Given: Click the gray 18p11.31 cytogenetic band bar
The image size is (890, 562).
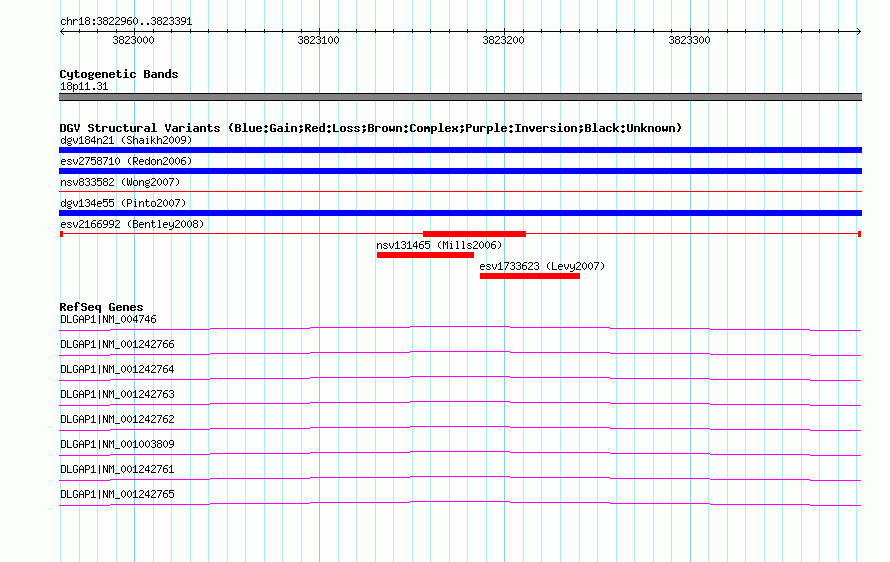Looking at the screenshot, I should (x=460, y=97).
